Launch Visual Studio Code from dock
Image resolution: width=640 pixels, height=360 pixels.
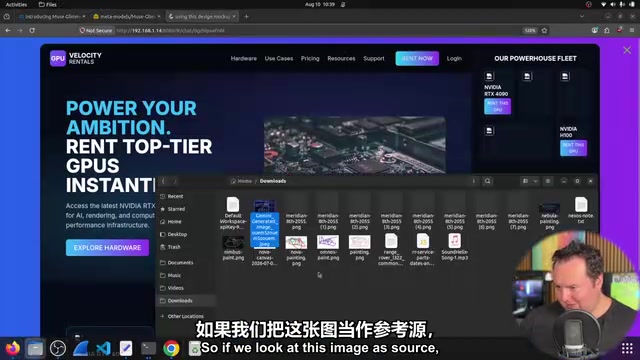(103, 348)
